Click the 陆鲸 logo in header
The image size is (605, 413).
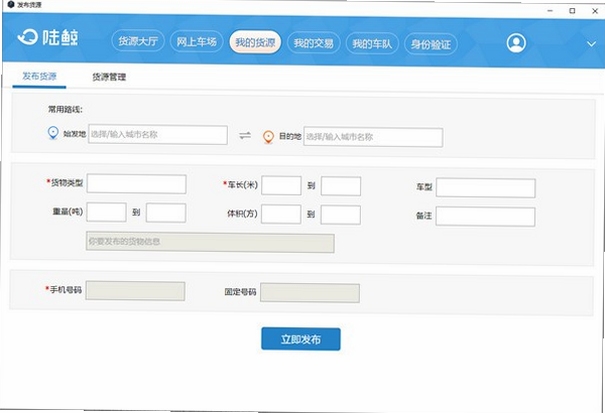(x=48, y=37)
